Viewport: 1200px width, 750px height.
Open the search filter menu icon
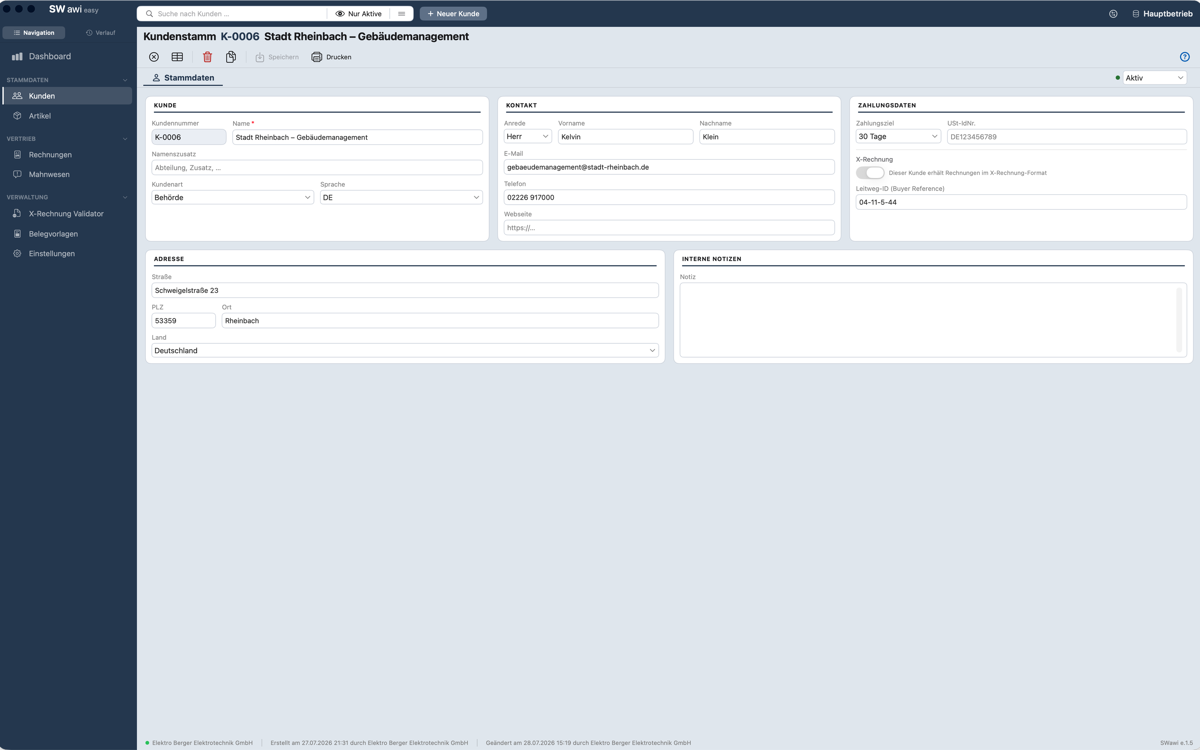401,14
